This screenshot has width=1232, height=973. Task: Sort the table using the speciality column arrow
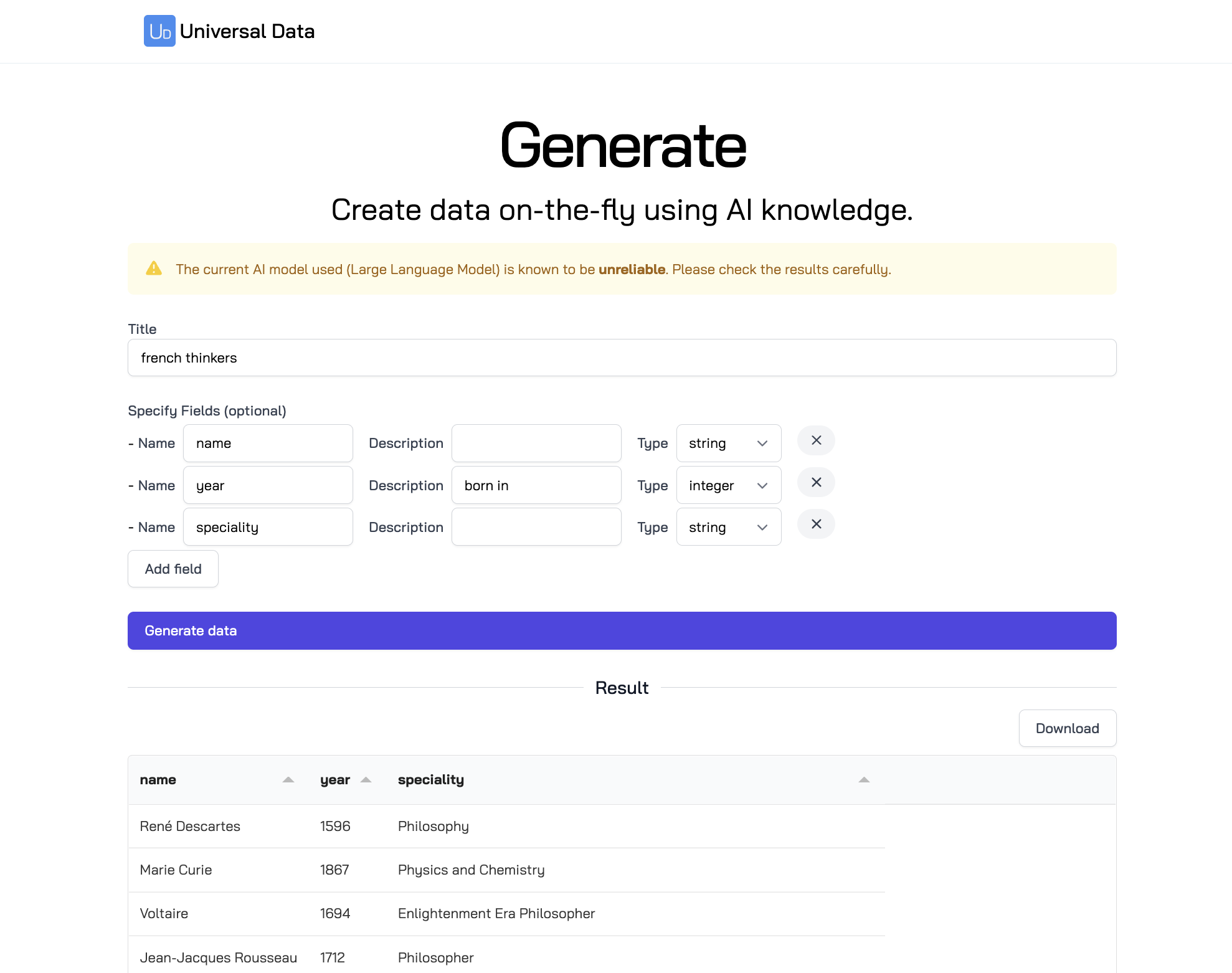coord(863,779)
